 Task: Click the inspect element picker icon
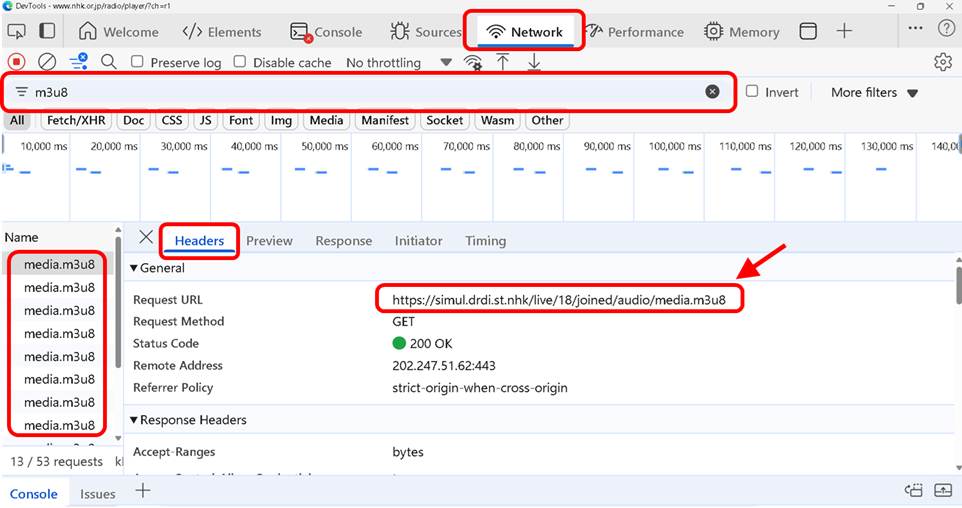(x=16, y=31)
